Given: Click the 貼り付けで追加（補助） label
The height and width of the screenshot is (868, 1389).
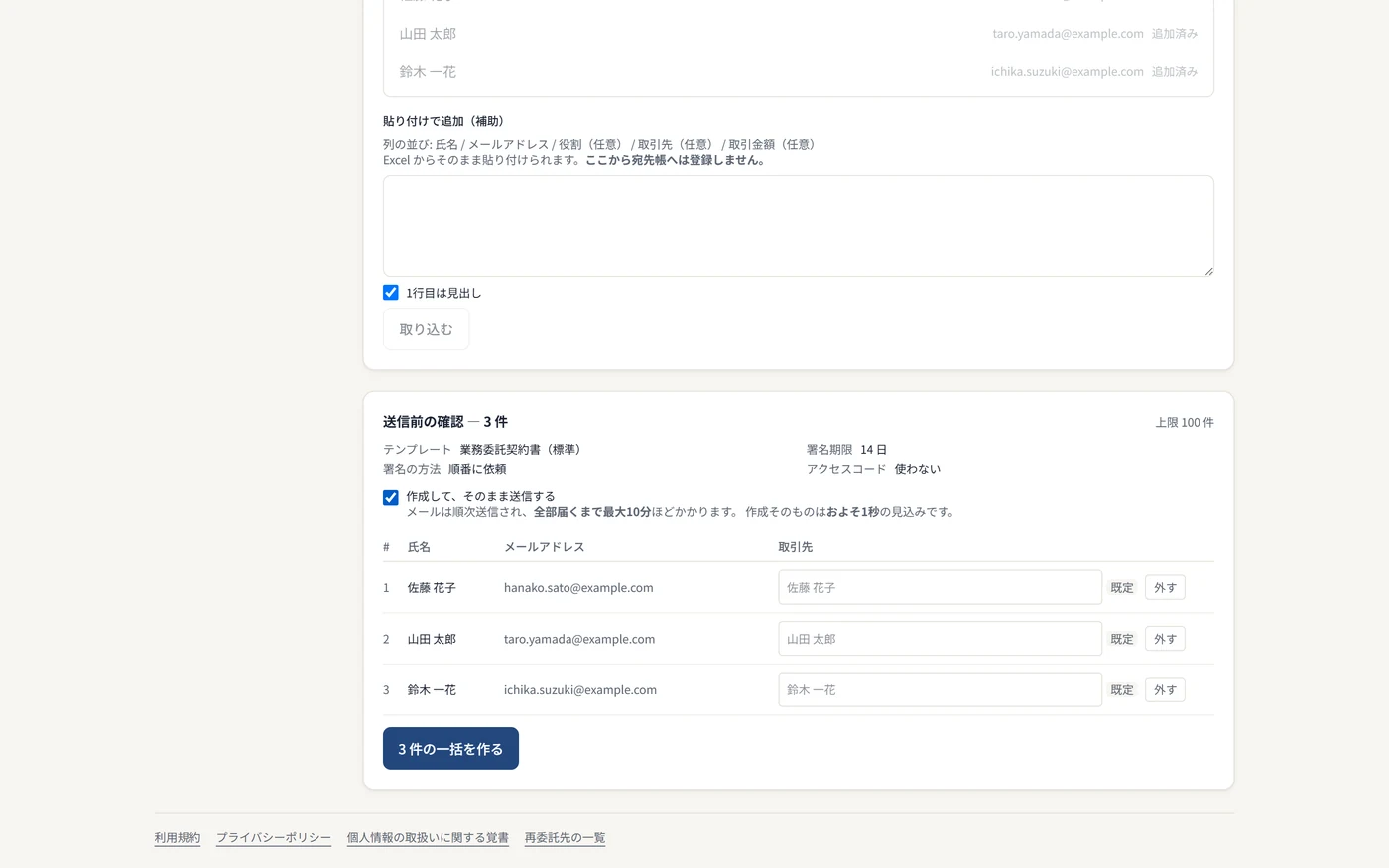Looking at the screenshot, I should 446,121.
